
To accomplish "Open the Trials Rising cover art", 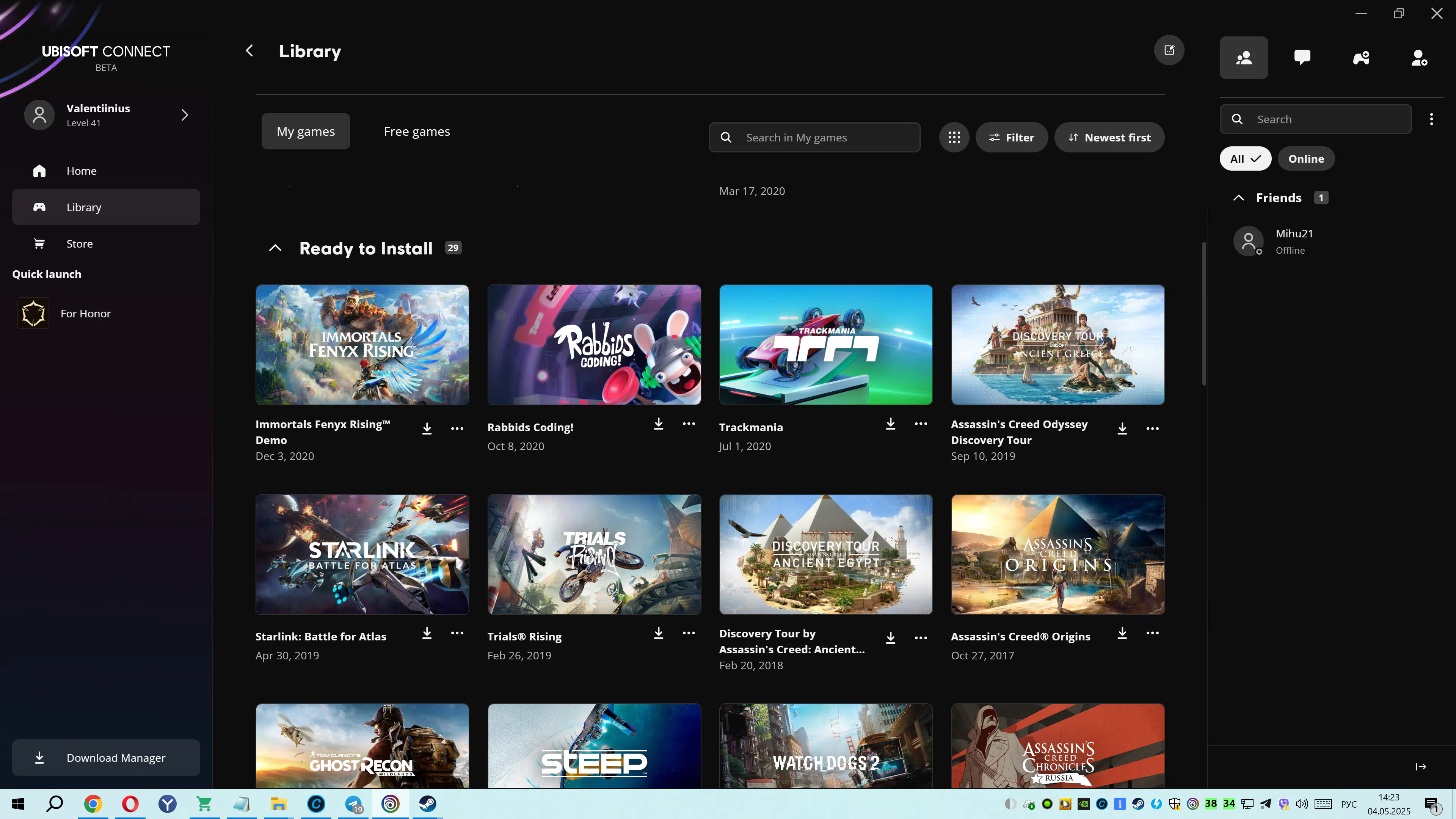I will pos(594,554).
